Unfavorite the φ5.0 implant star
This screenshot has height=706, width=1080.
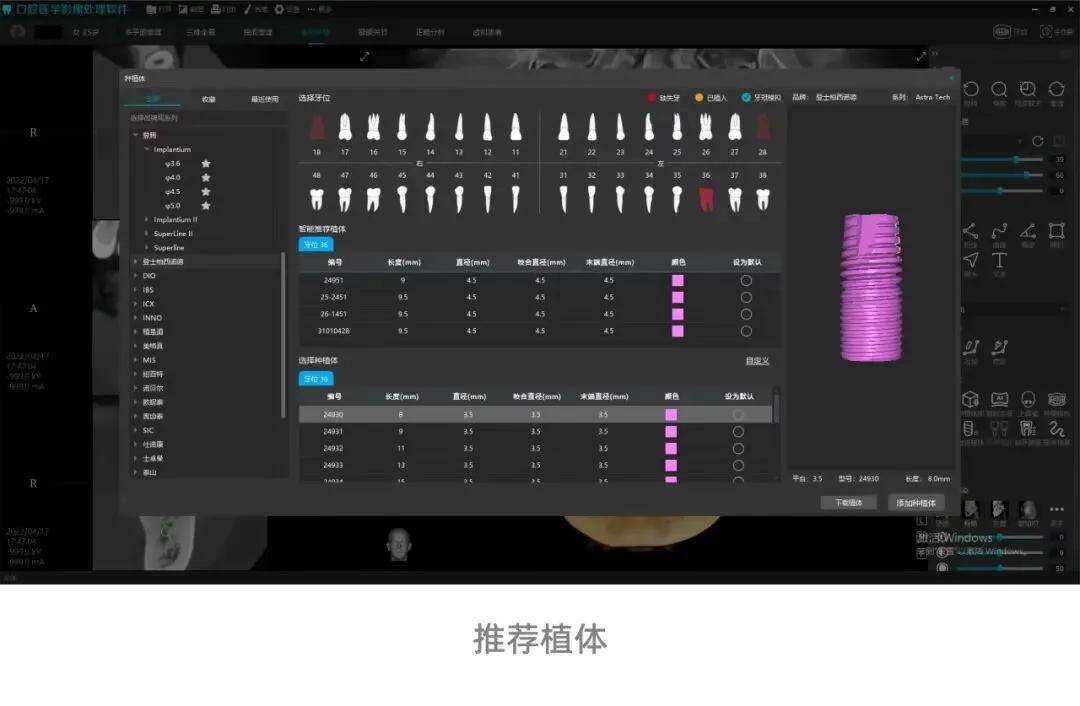point(206,205)
